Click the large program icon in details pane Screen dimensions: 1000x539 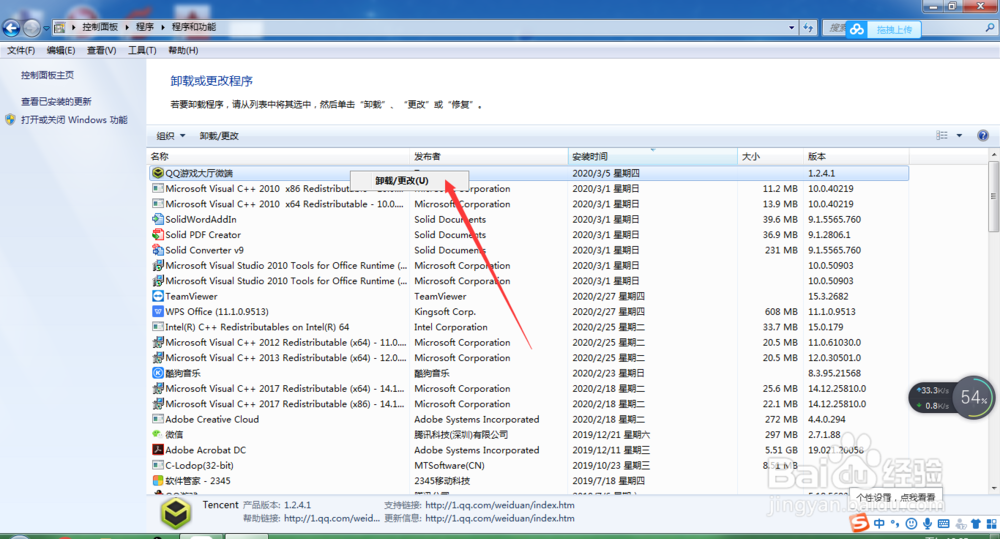175,513
